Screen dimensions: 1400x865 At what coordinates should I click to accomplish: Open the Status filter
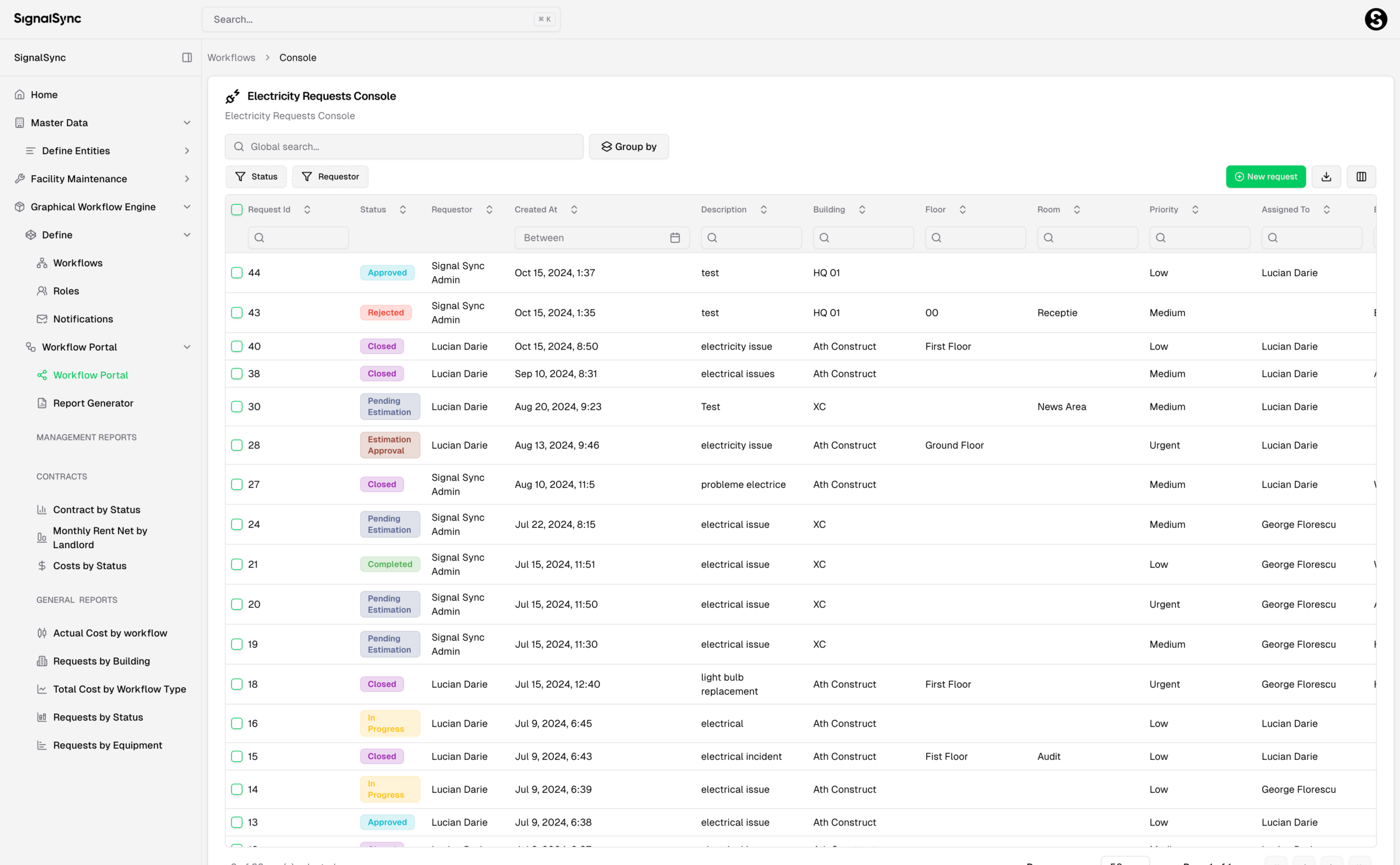[x=255, y=177]
